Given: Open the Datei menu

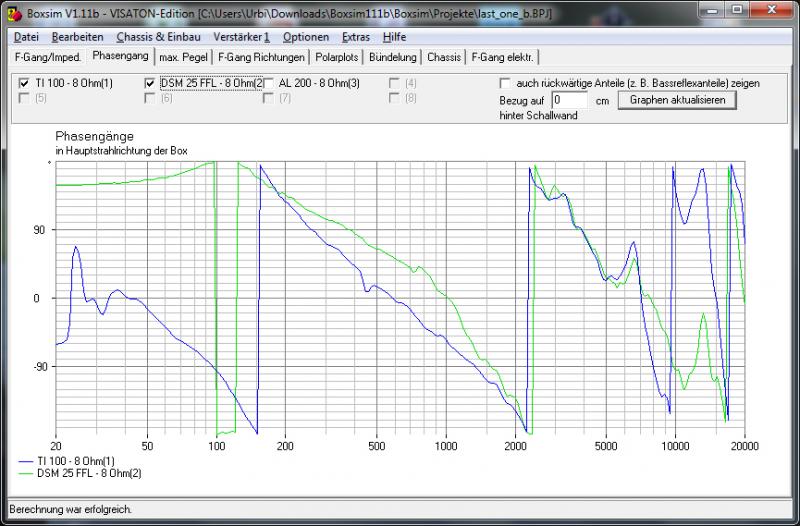Looking at the screenshot, I should 26,36.
